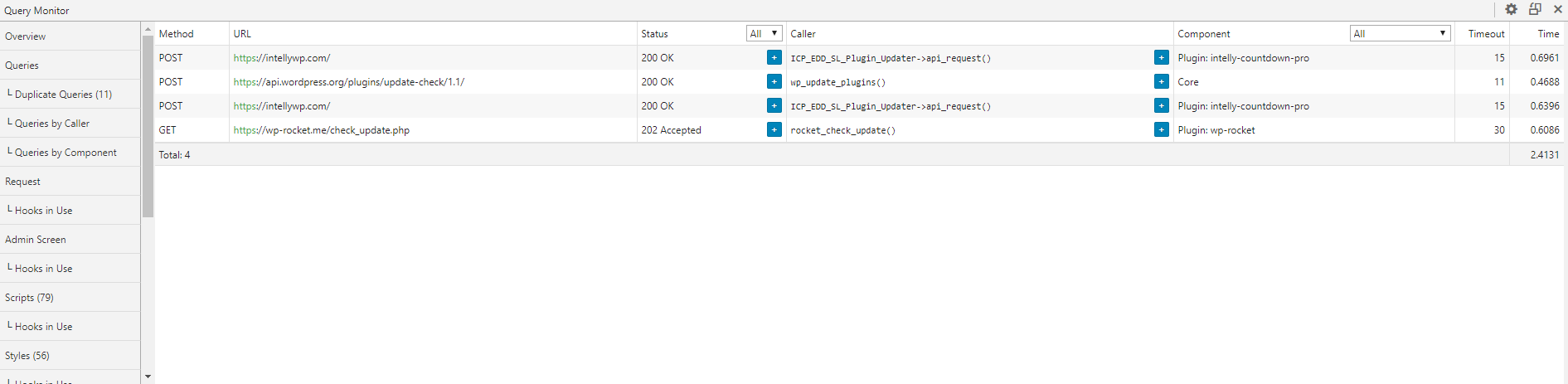Toggle caller trace on first ICP_EDD_SL_Plugin_Updater row
The image size is (1568, 384).
point(1161,57)
